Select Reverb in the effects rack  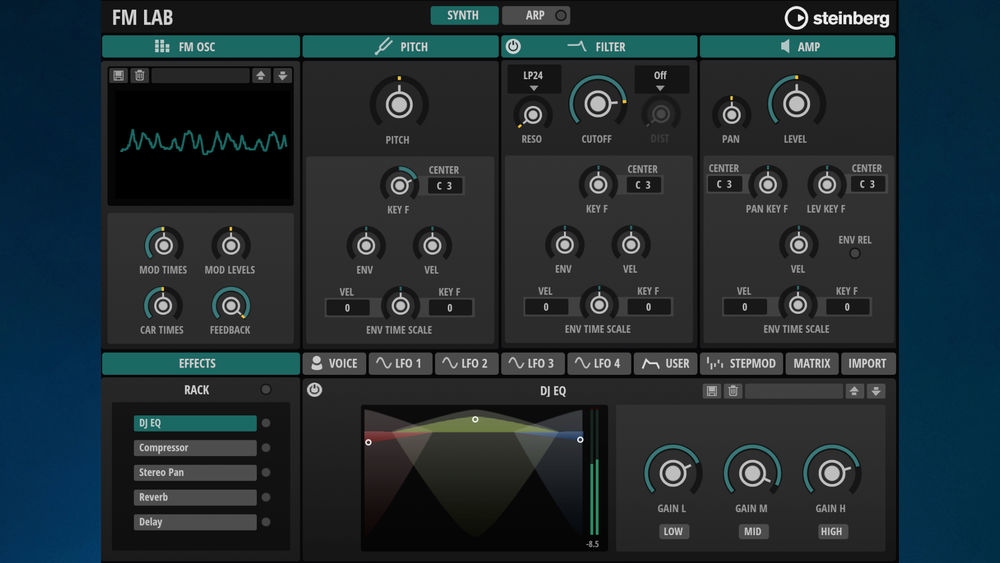click(195, 497)
